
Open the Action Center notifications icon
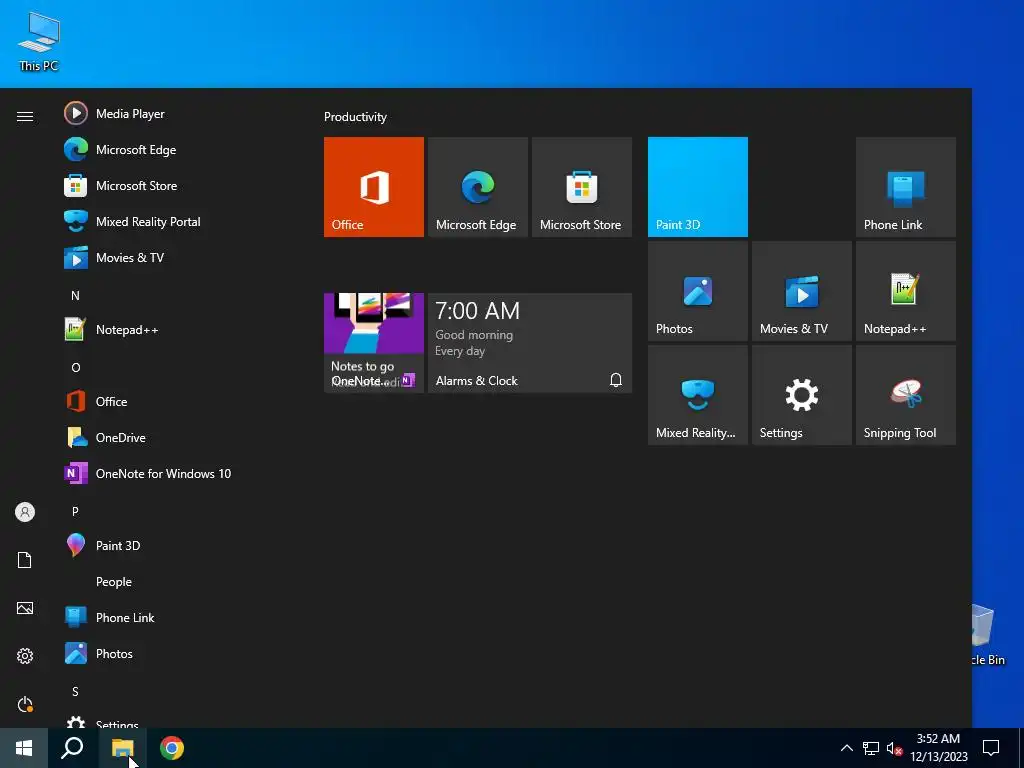click(991, 748)
